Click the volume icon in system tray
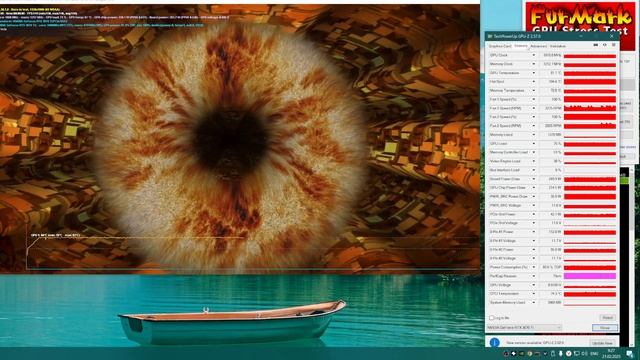The height and width of the screenshot is (360, 640). (584, 353)
